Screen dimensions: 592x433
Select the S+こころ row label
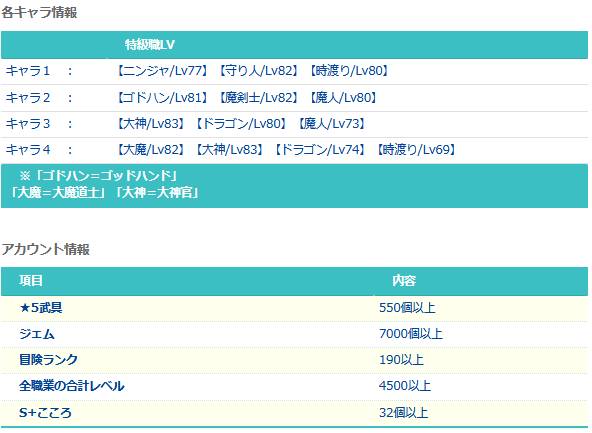tap(45, 412)
